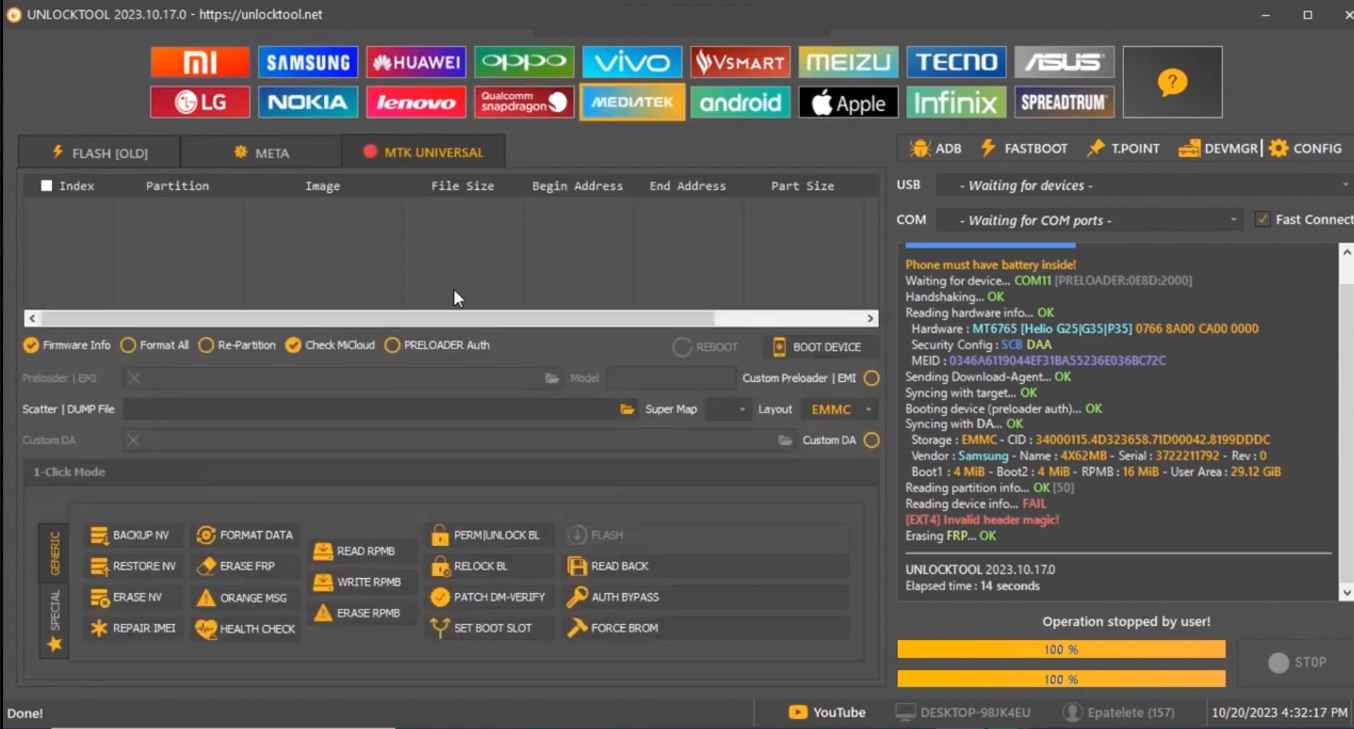Switch to the META tab
The image size is (1354, 729).
261,152
